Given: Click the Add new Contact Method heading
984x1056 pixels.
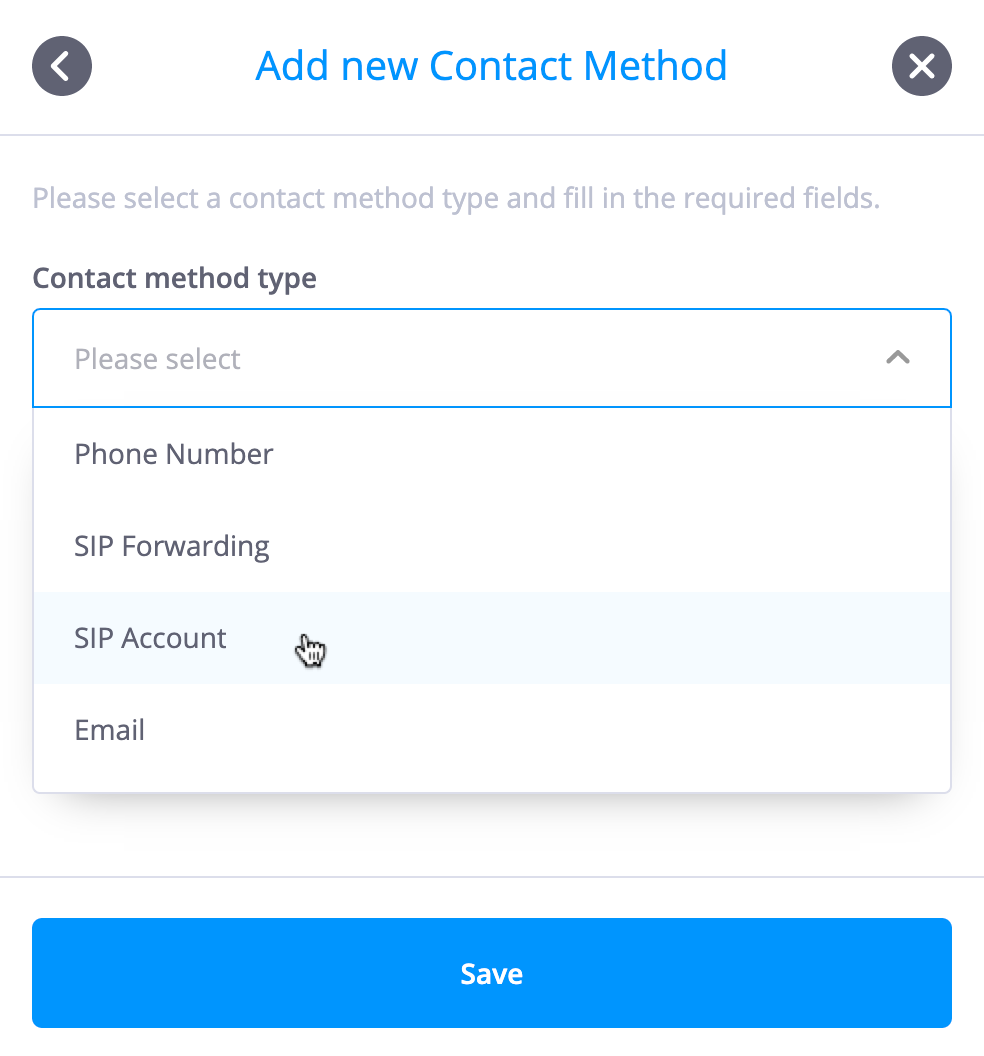Looking at the screenshot, I should (x=491, y=66).
